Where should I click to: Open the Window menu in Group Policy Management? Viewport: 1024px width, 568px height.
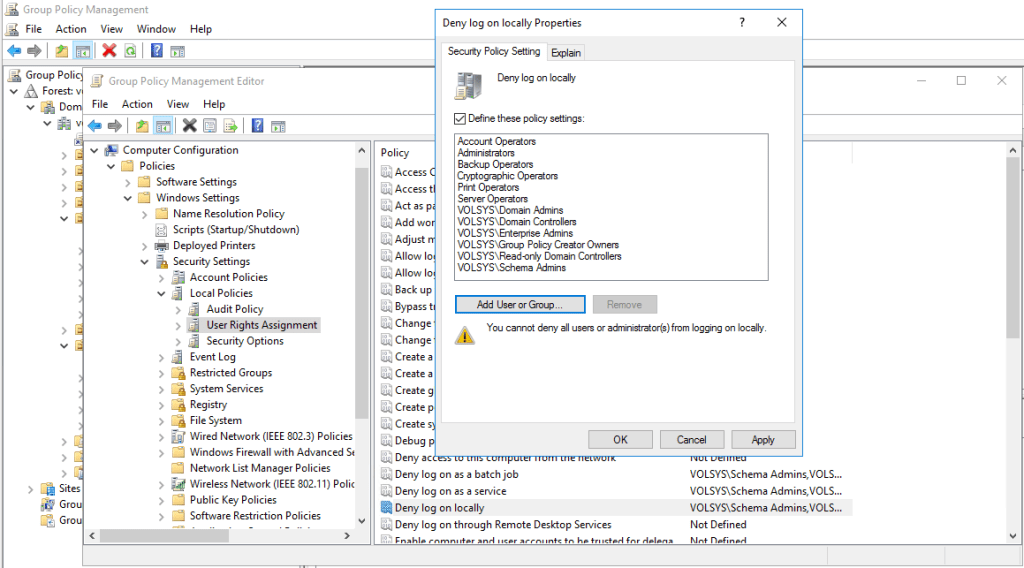(155, 29)
